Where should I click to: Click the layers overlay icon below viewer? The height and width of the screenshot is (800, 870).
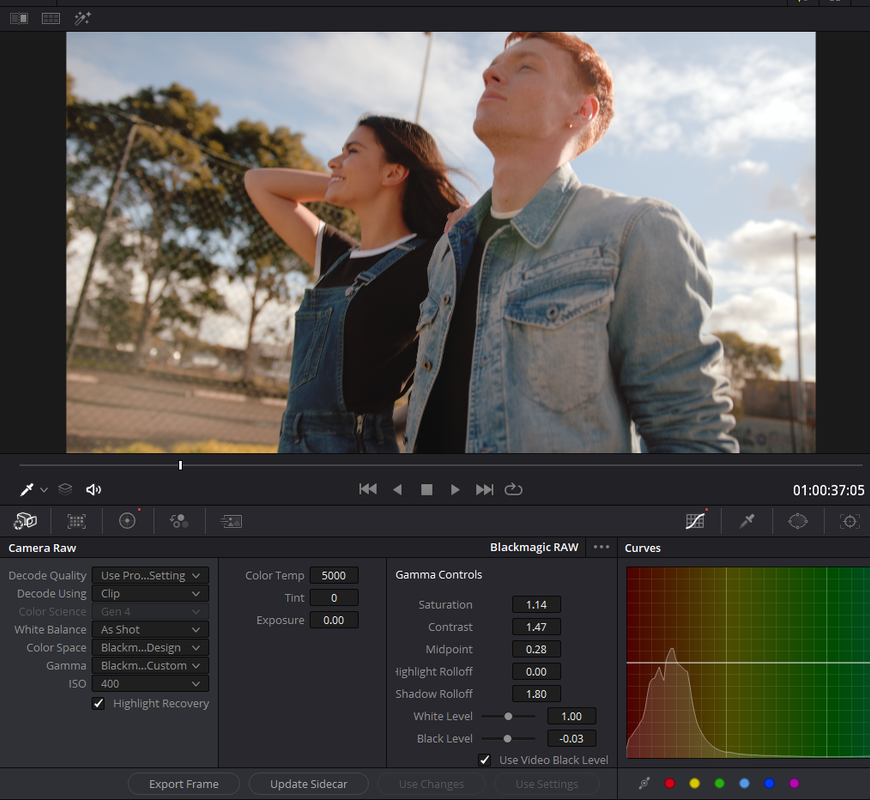click(x=65, y=489)
